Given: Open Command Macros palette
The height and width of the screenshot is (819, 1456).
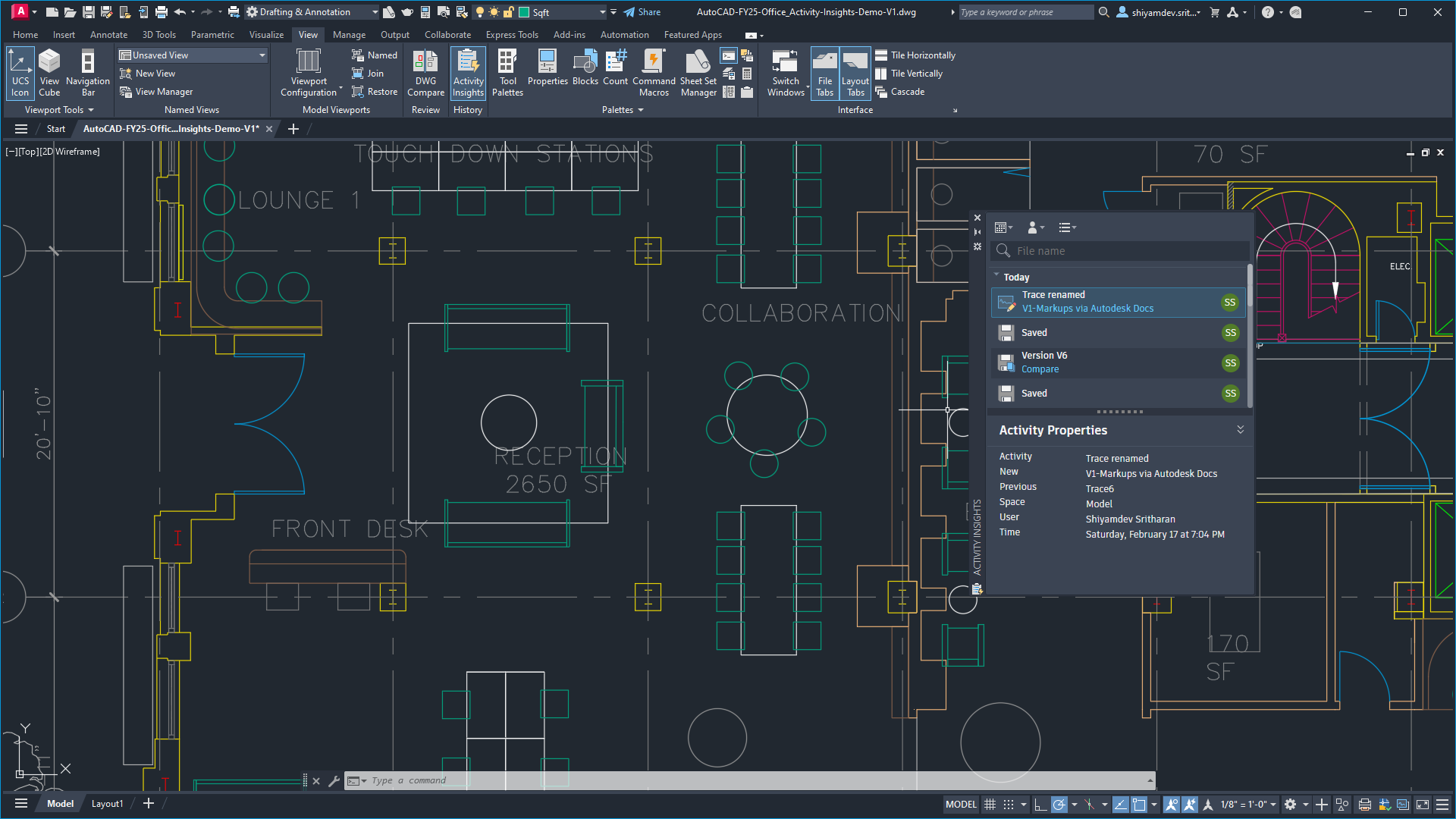Looking at the screenshot, I should (654, 73).
